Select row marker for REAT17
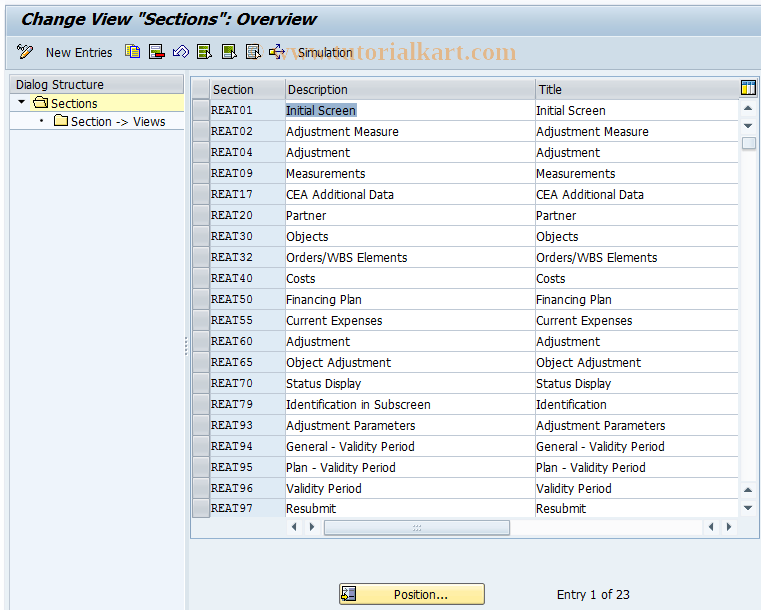 tap(200, 194)
